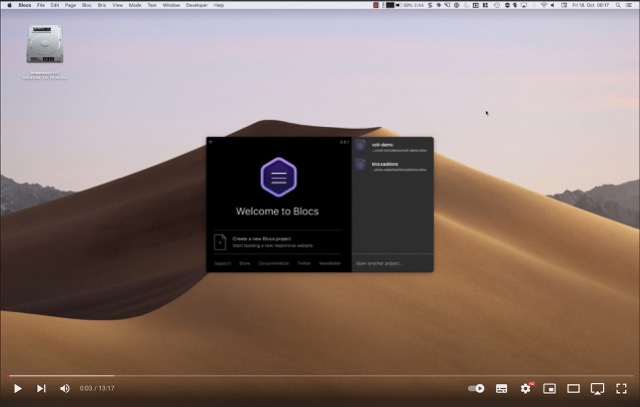The height and width of the screenshot is (407, 640).
Task: Open the Mode menu
Action: point(135,5)
